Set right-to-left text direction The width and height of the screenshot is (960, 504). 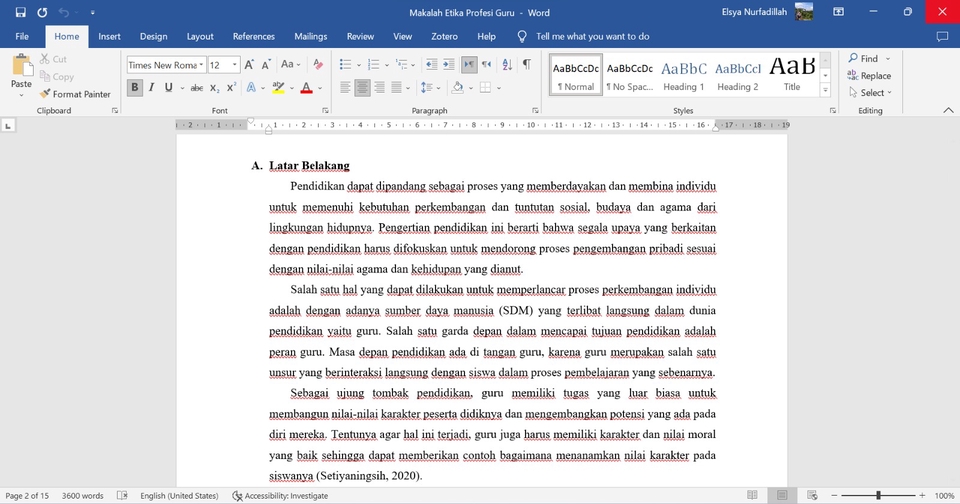click(x=487, y=64)
